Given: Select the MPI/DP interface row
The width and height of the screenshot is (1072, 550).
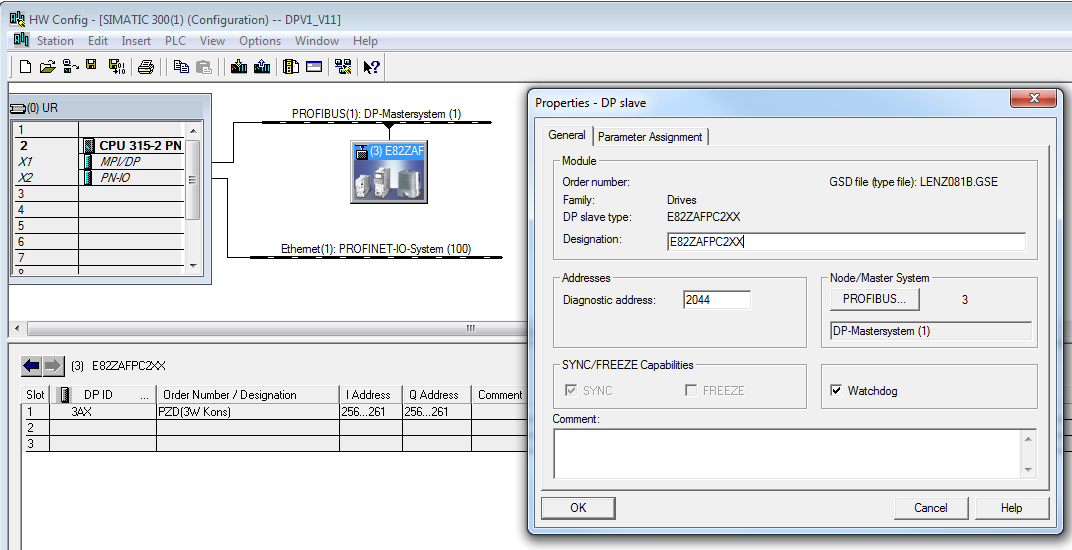Looking at the screenshot, I should (98, 161).
